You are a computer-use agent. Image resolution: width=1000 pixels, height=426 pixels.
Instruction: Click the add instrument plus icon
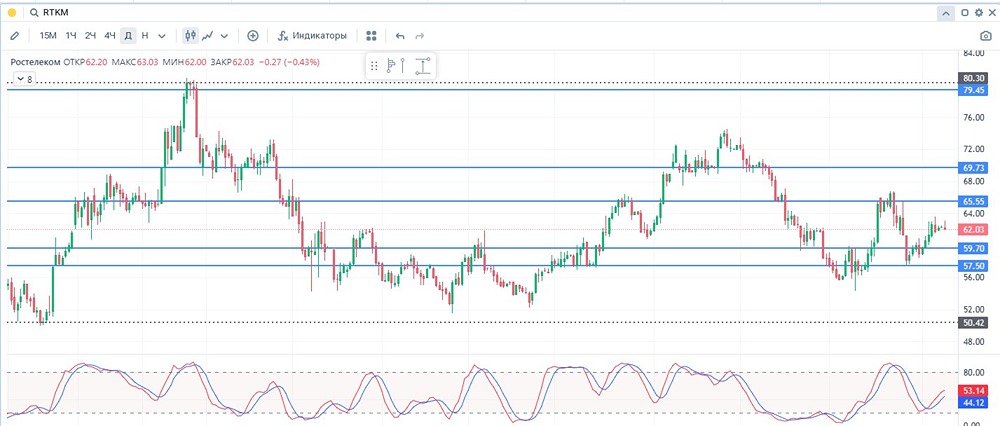click(253, 36)
